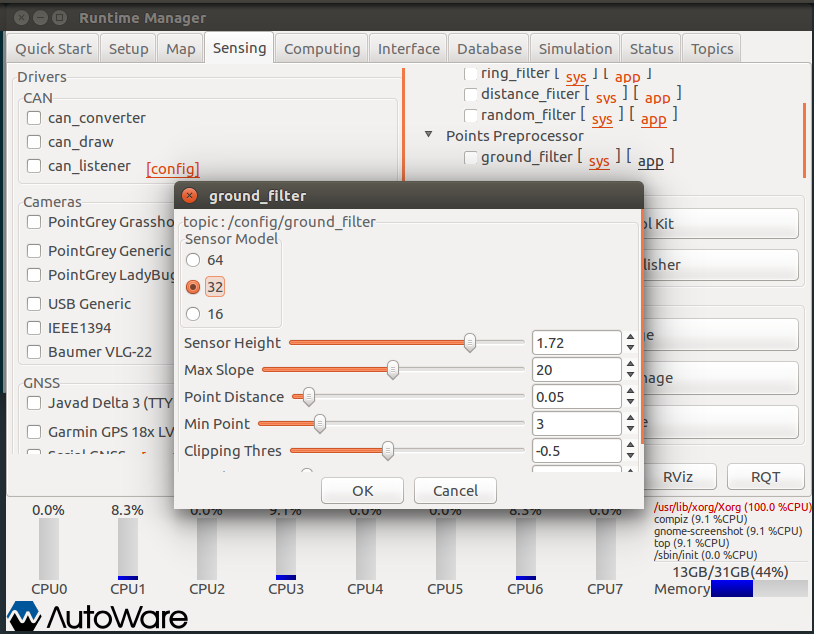
Task: Select the 64 sensor model
Action: (192, 260)
